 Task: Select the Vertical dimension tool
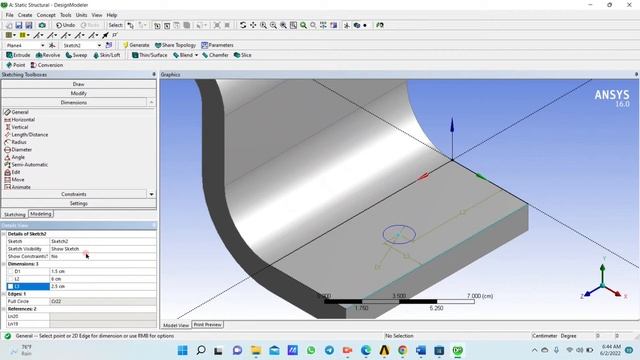coord(17,127)
